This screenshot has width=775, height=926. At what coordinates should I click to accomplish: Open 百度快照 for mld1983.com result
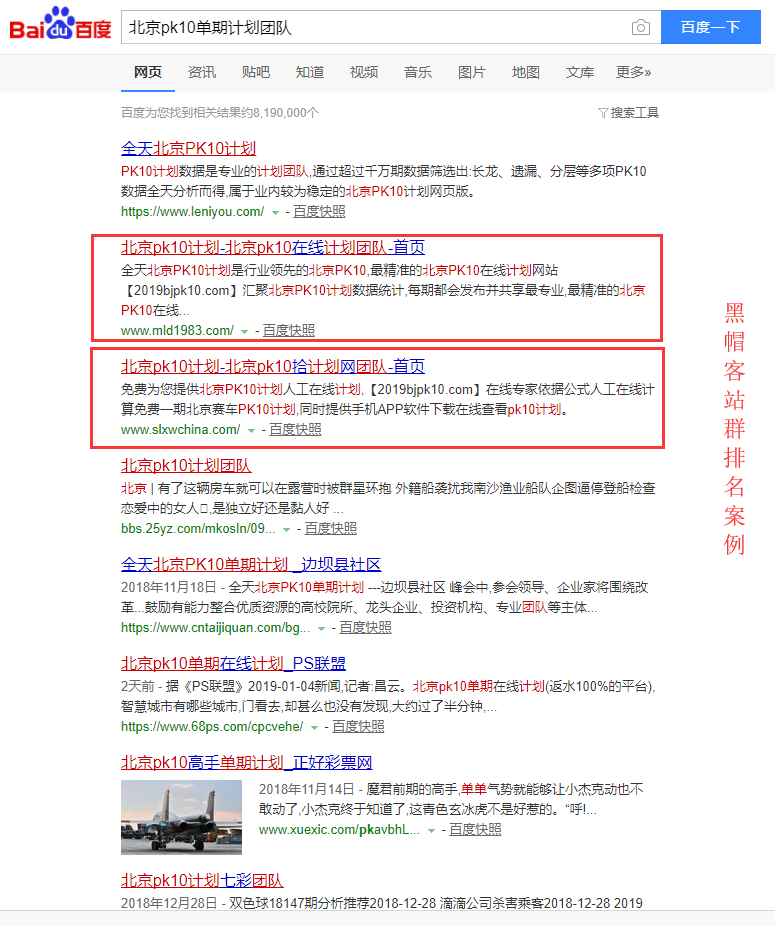tap(289, 331)
